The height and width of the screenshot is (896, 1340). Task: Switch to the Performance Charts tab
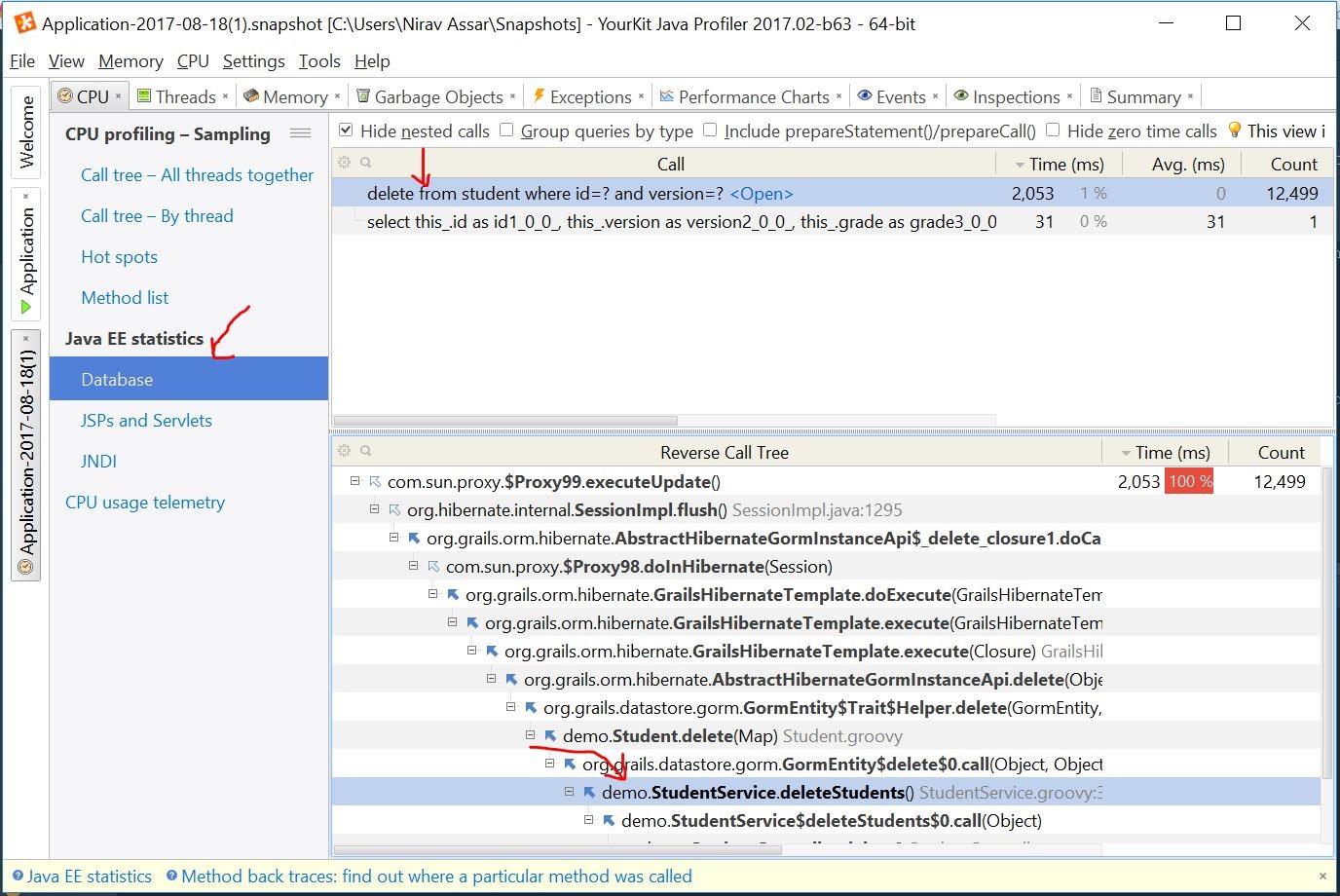753,96
